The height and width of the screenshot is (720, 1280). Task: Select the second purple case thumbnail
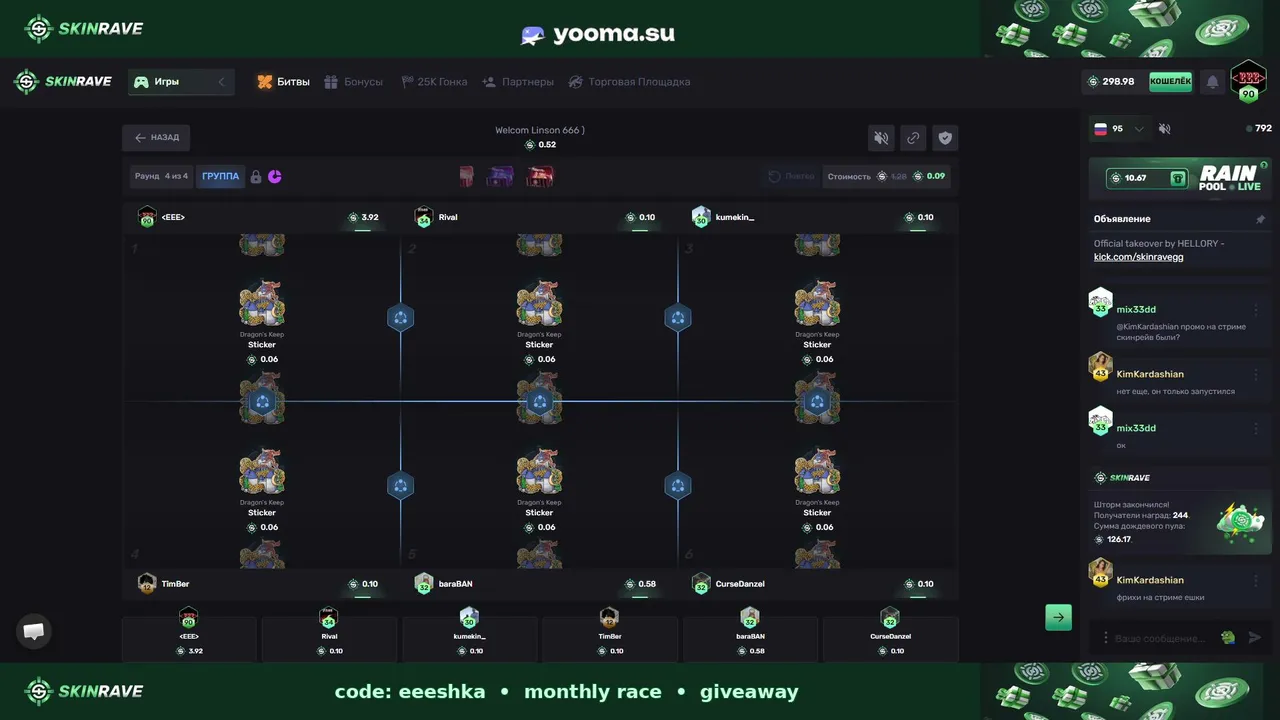click(500, 177)
